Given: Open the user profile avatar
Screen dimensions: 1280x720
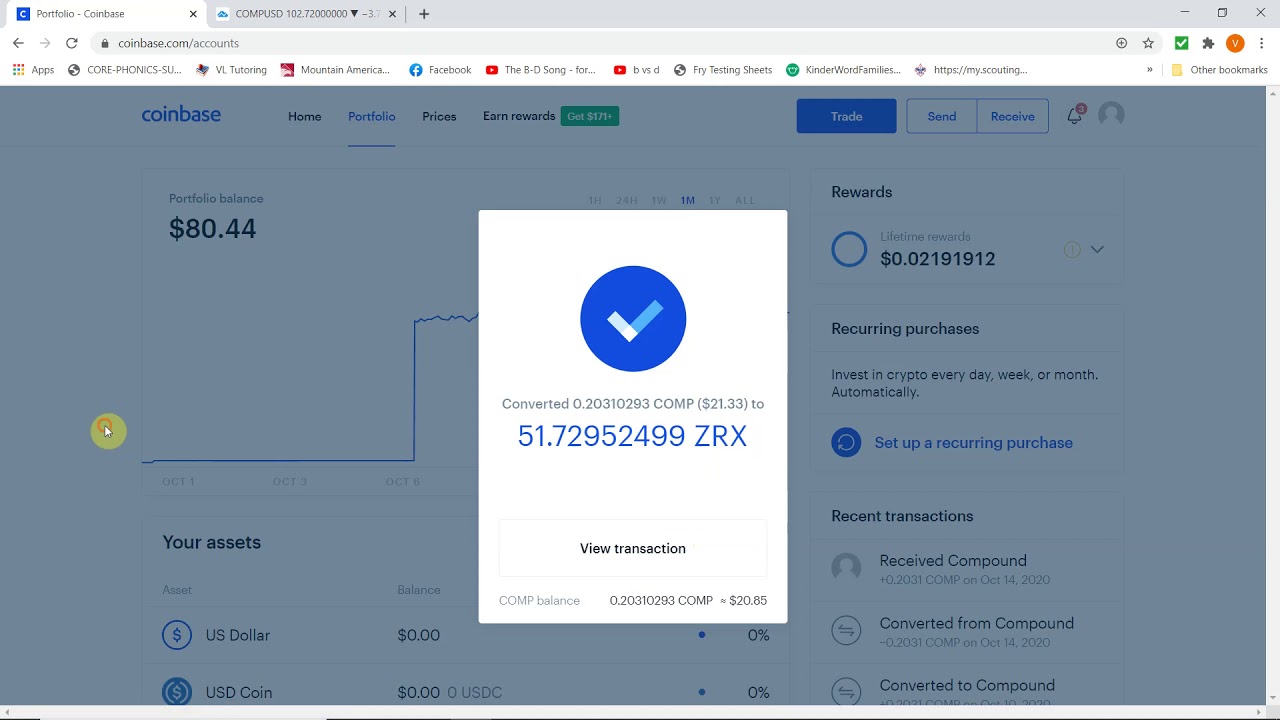Looking at the screenshot, I should tap(1111, 115).
